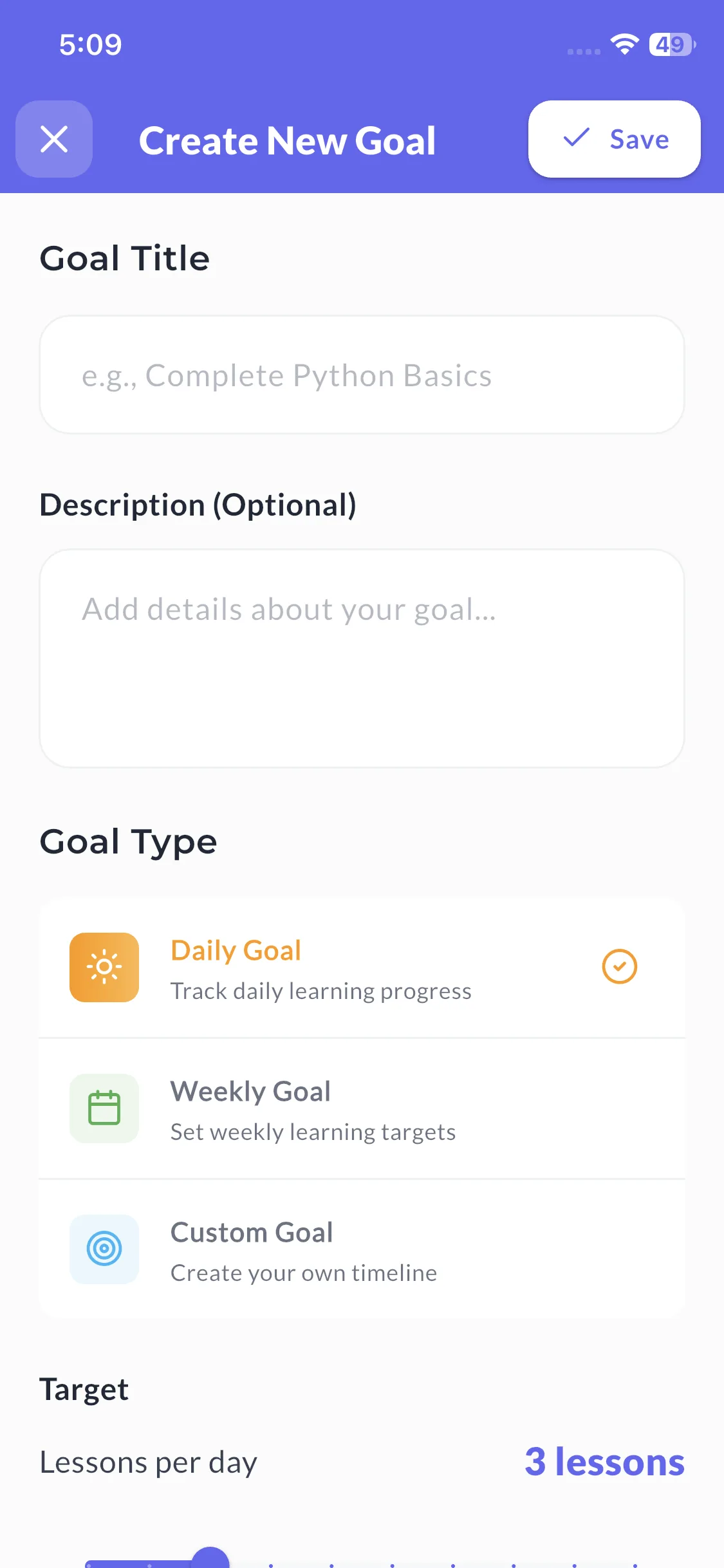
Task: Tap the battery indicator icon
Action: pos(673,44)
